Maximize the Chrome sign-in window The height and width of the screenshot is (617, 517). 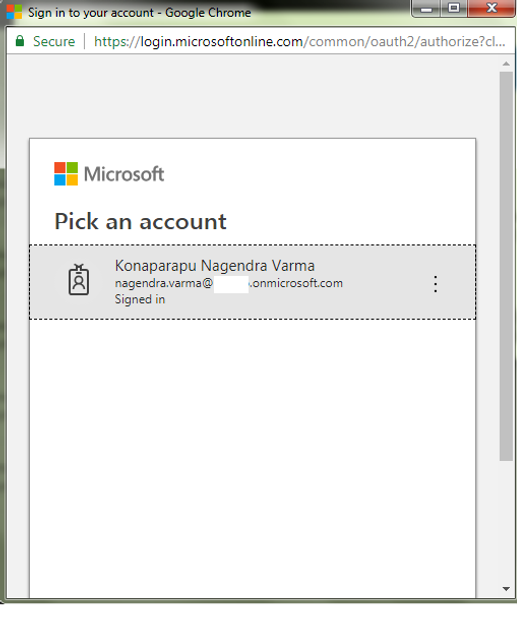454,9
